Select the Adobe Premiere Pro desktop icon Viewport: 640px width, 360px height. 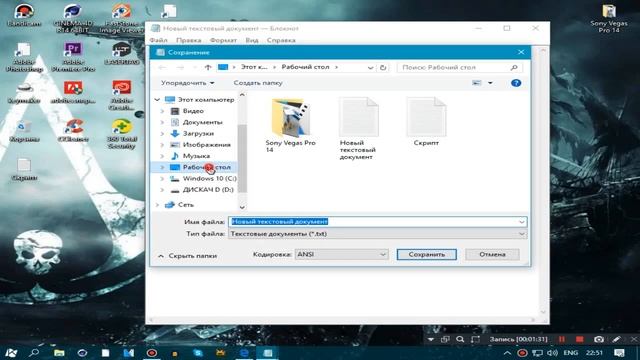click(x=73, y=57)
